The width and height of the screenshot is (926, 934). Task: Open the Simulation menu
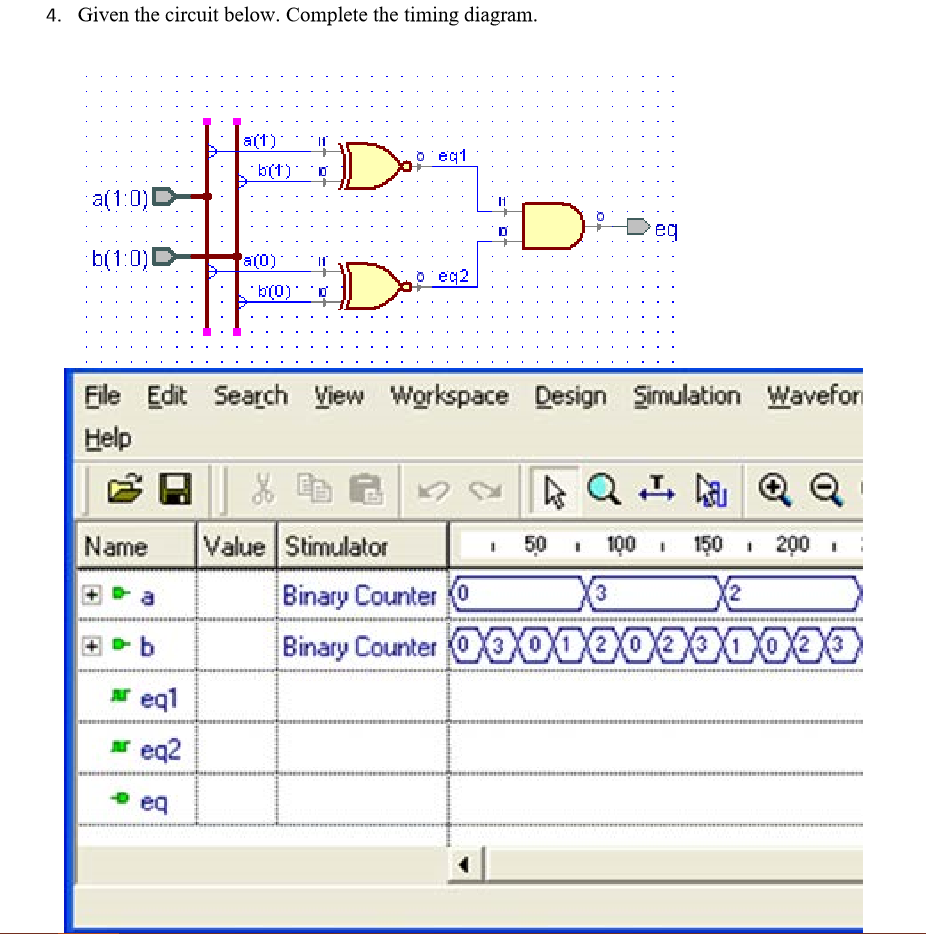pos(686,396)
